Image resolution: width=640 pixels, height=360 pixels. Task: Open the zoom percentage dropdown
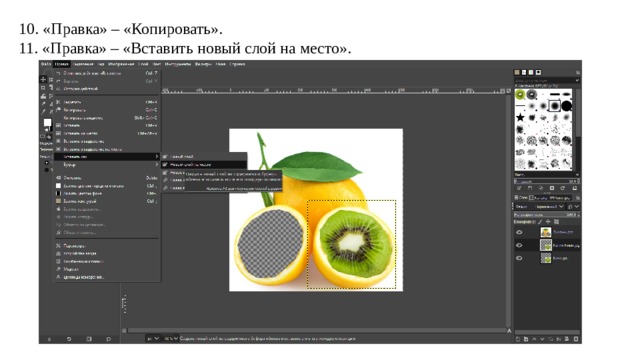pyautogui.click(x=171, y=339)
